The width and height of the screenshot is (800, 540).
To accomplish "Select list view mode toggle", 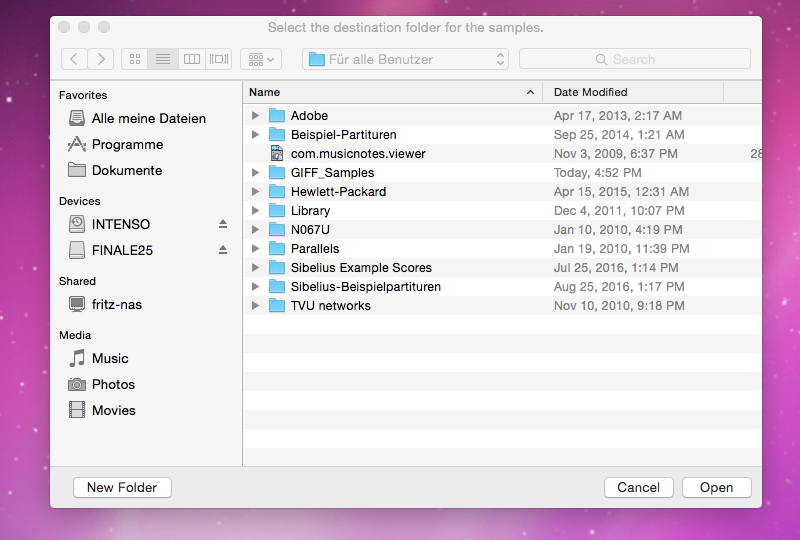I will [163, 59].
